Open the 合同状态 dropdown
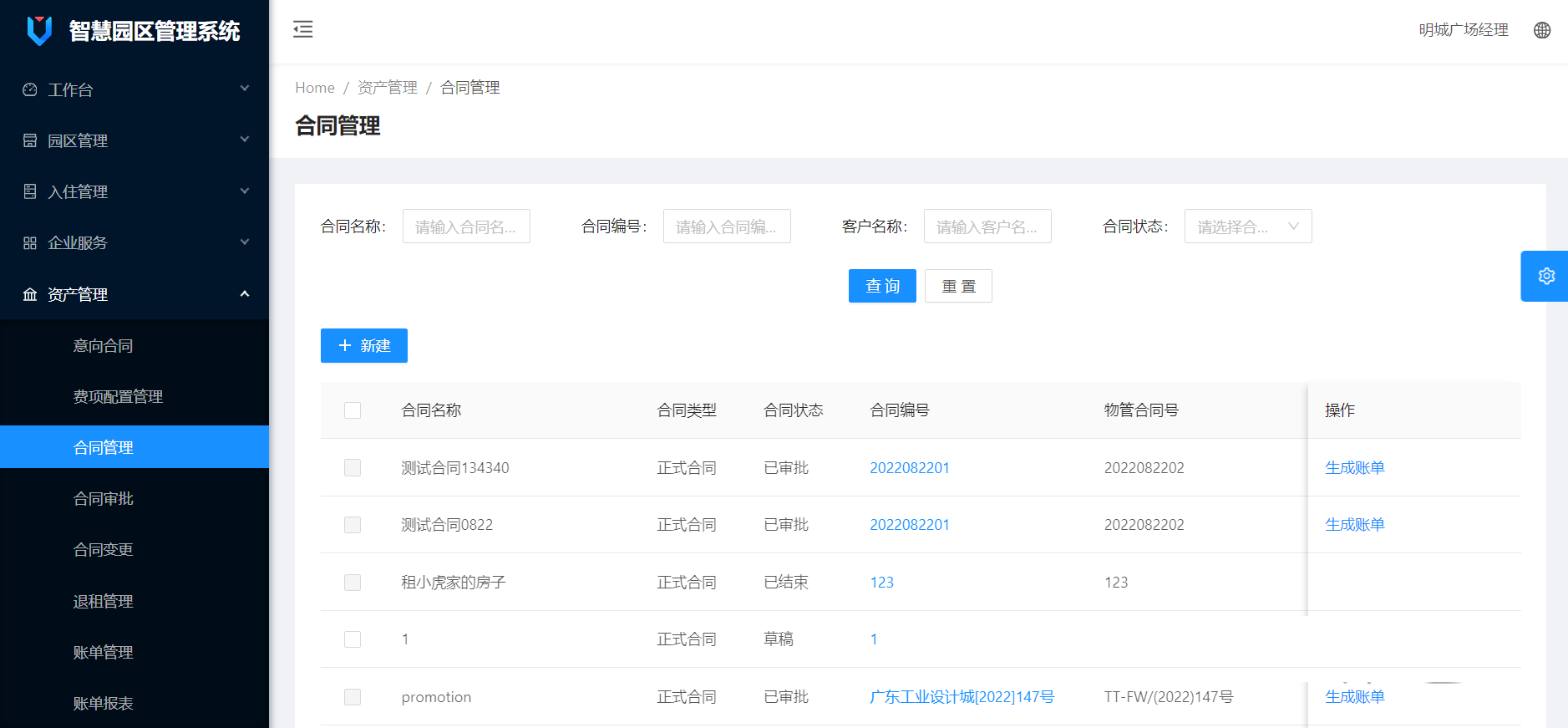This screenshot has height=728, width=1568. click(x=1247, y=227)
